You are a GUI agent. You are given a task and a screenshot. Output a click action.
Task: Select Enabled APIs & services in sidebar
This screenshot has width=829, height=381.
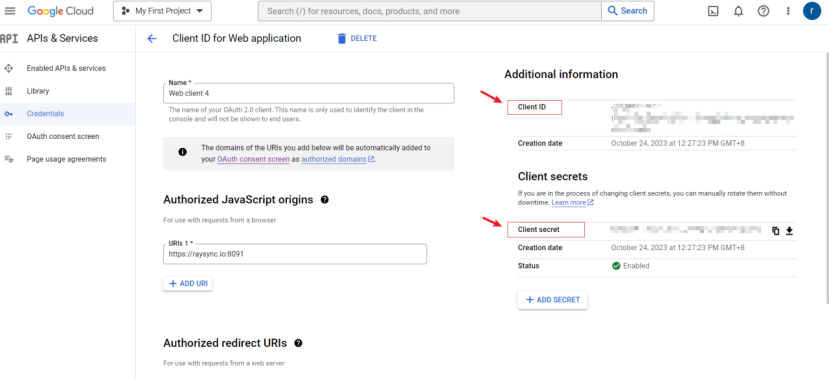coord(66,68)
